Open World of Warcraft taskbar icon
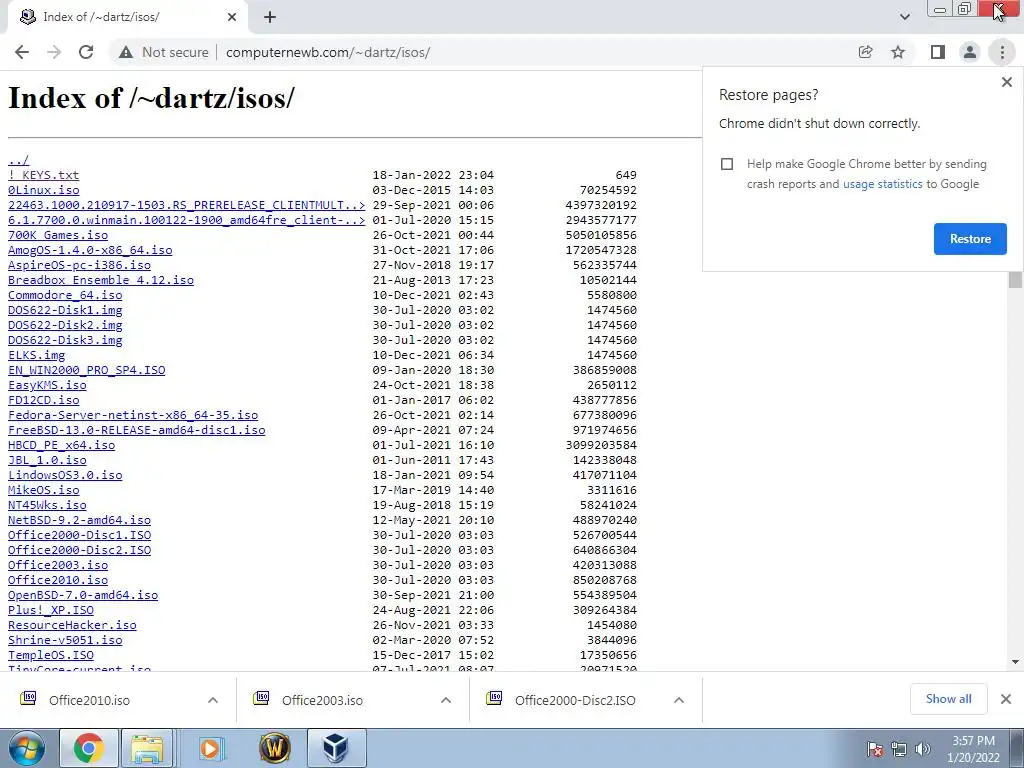Viewport: 1024px width, 768px height. tap(275, 748)
